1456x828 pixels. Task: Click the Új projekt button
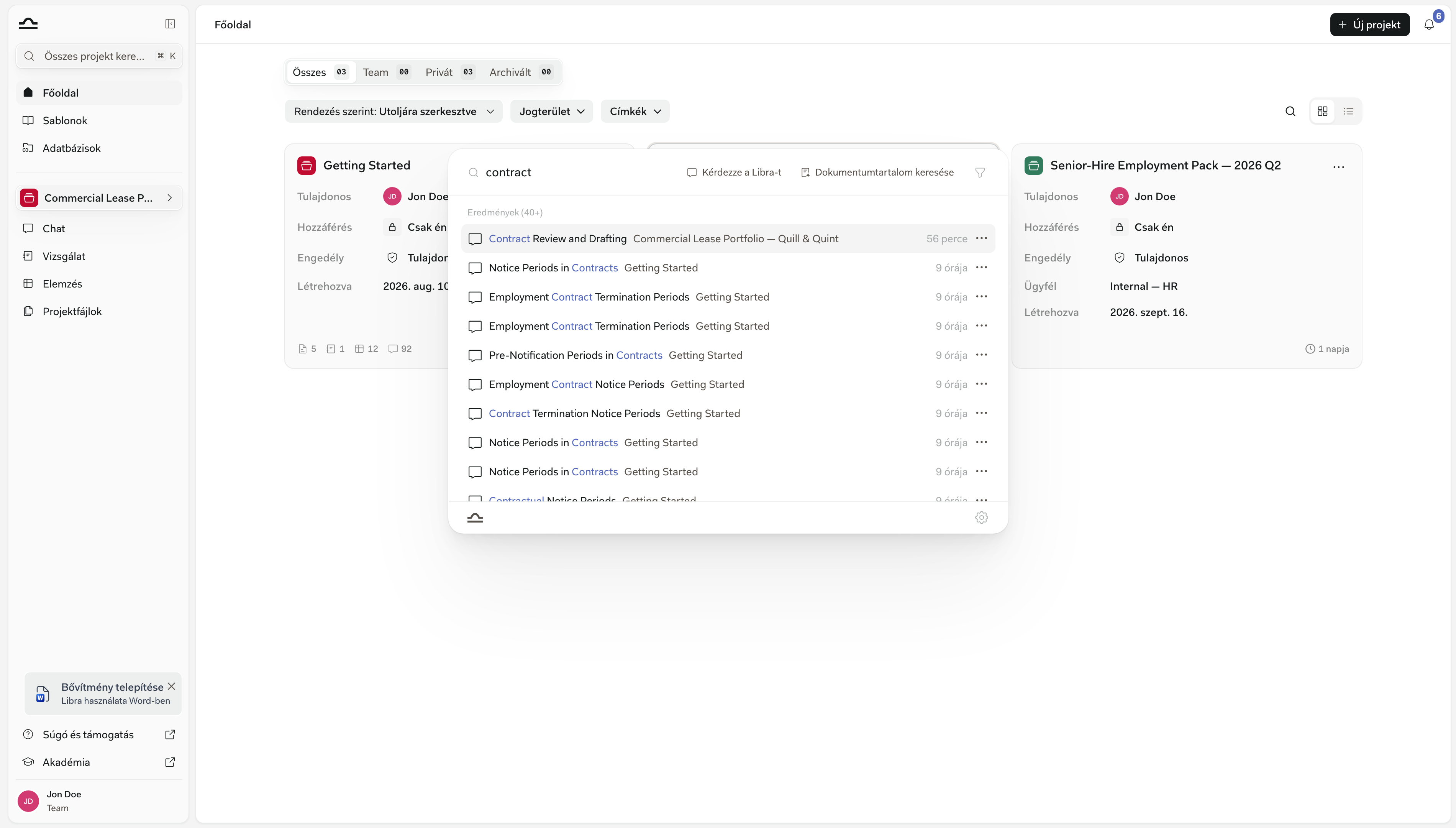click(x=1370, y=25)
